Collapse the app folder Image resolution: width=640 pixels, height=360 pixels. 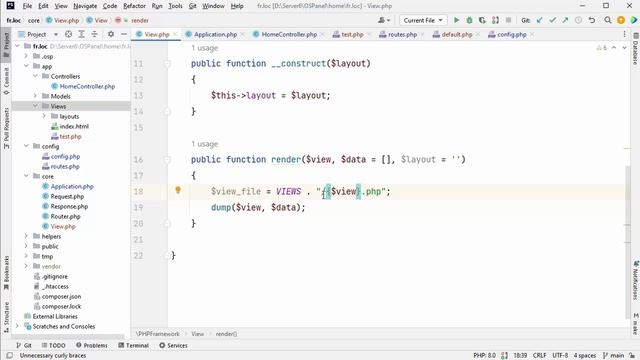click(x=26, y=66)
